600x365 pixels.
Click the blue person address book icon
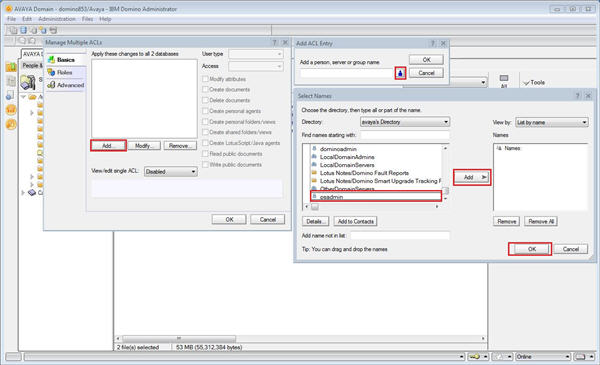400,73
